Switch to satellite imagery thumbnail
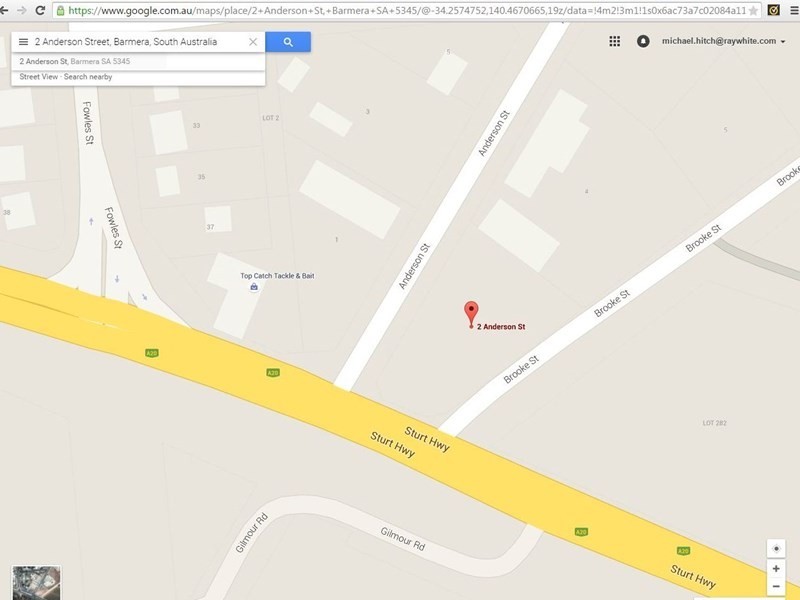 pos(36,583)
